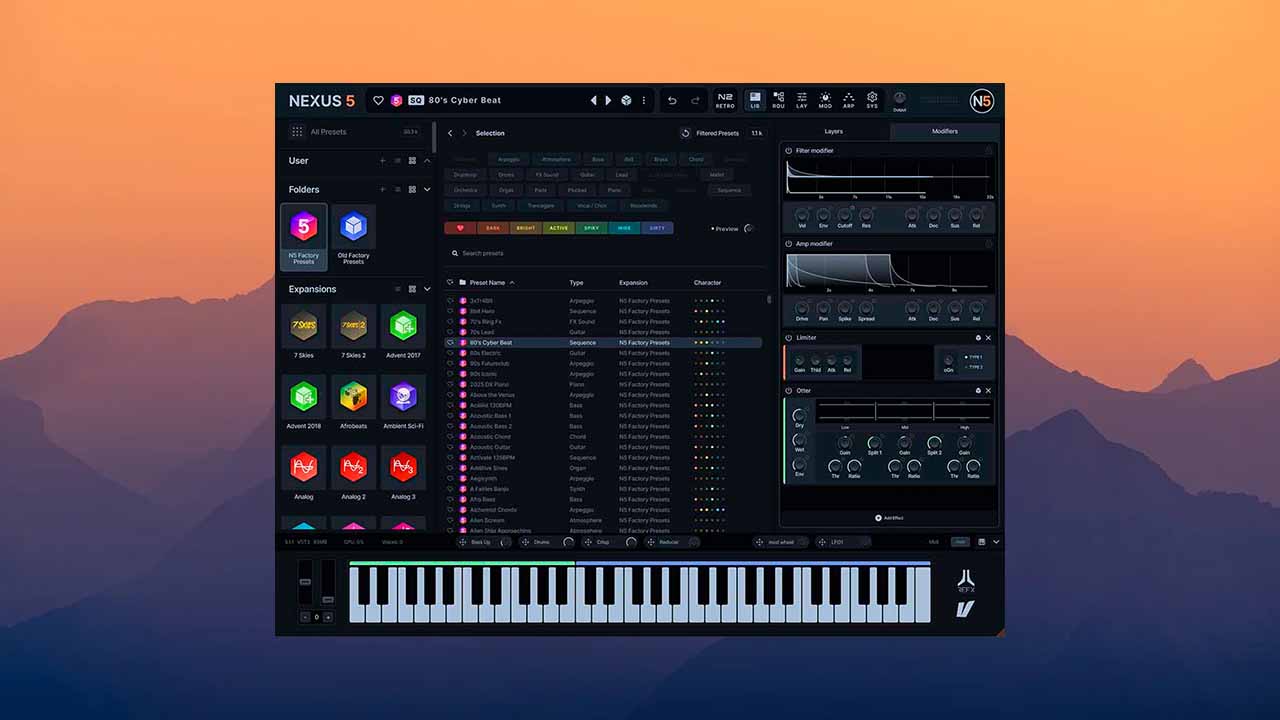Click the N2 RETRO mode icon
The image size is (1280, 720).
(724, 100)
